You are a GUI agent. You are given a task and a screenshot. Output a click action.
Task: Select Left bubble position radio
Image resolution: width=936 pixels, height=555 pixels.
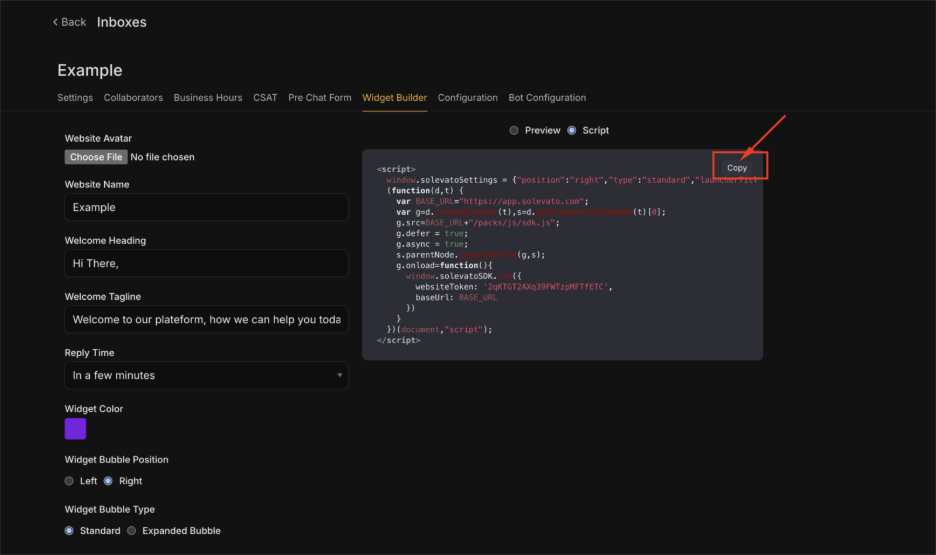tap(69, 481)
